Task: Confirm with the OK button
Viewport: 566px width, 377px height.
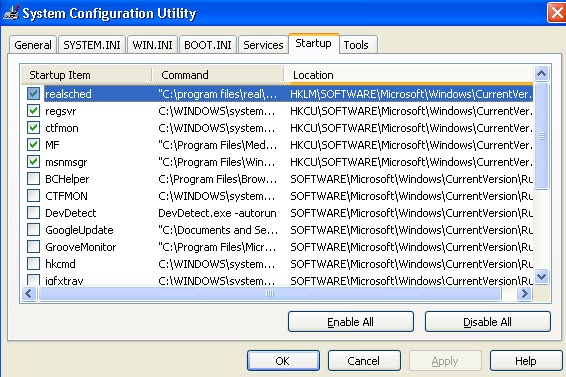Action: click(x=283, y=361)
